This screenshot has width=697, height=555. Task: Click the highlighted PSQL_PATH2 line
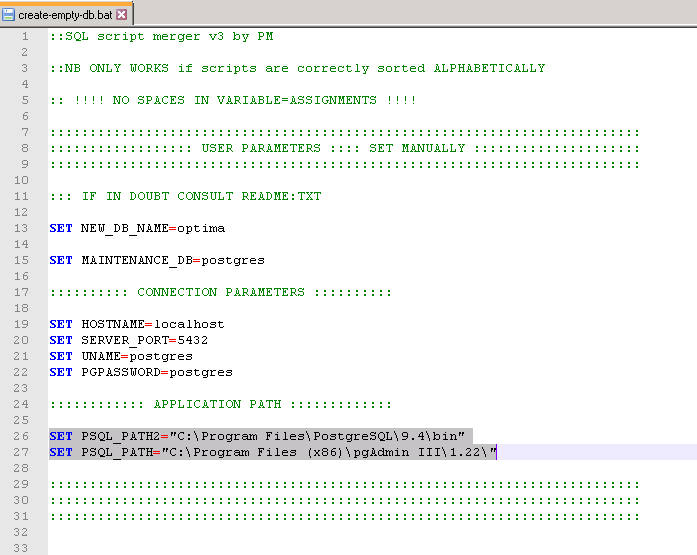pos(260,436)
